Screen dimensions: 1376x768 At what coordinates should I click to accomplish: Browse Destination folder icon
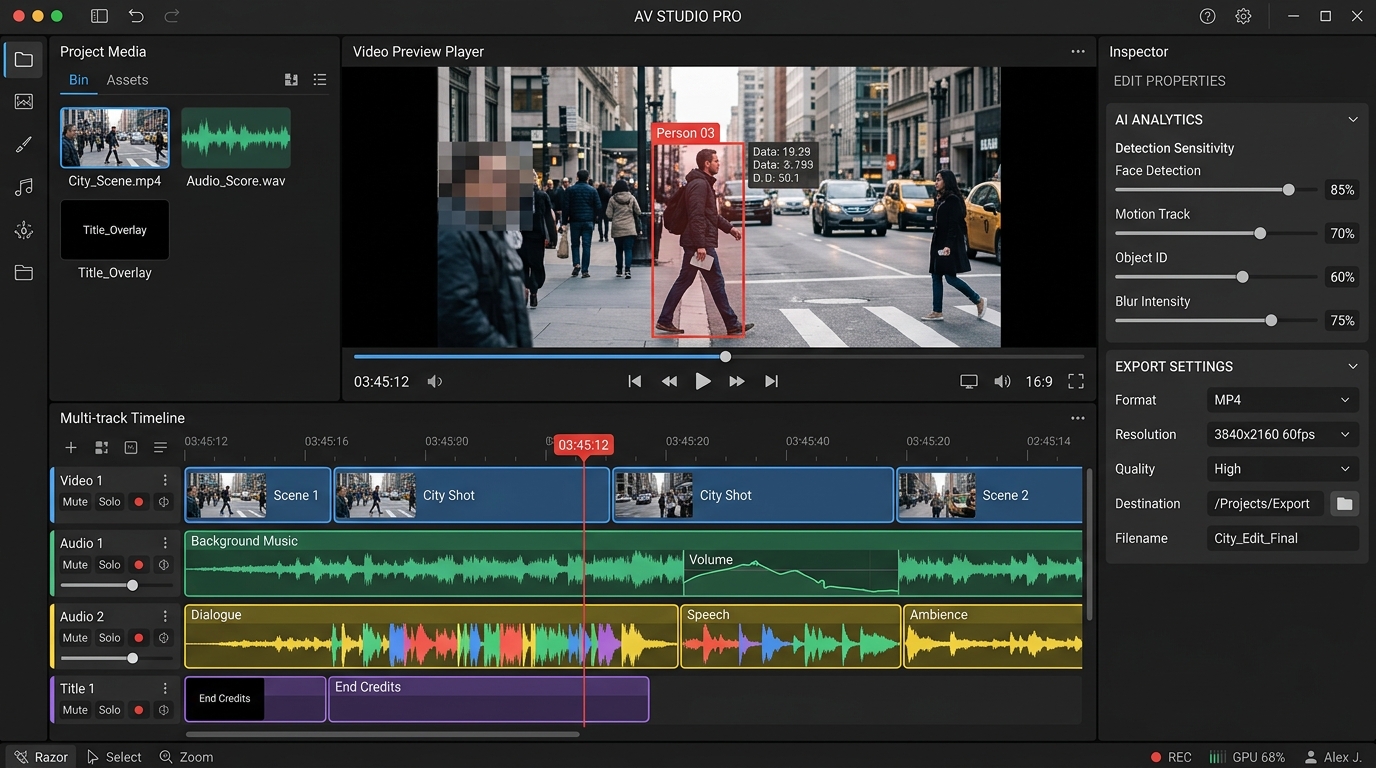point(1344,504)
